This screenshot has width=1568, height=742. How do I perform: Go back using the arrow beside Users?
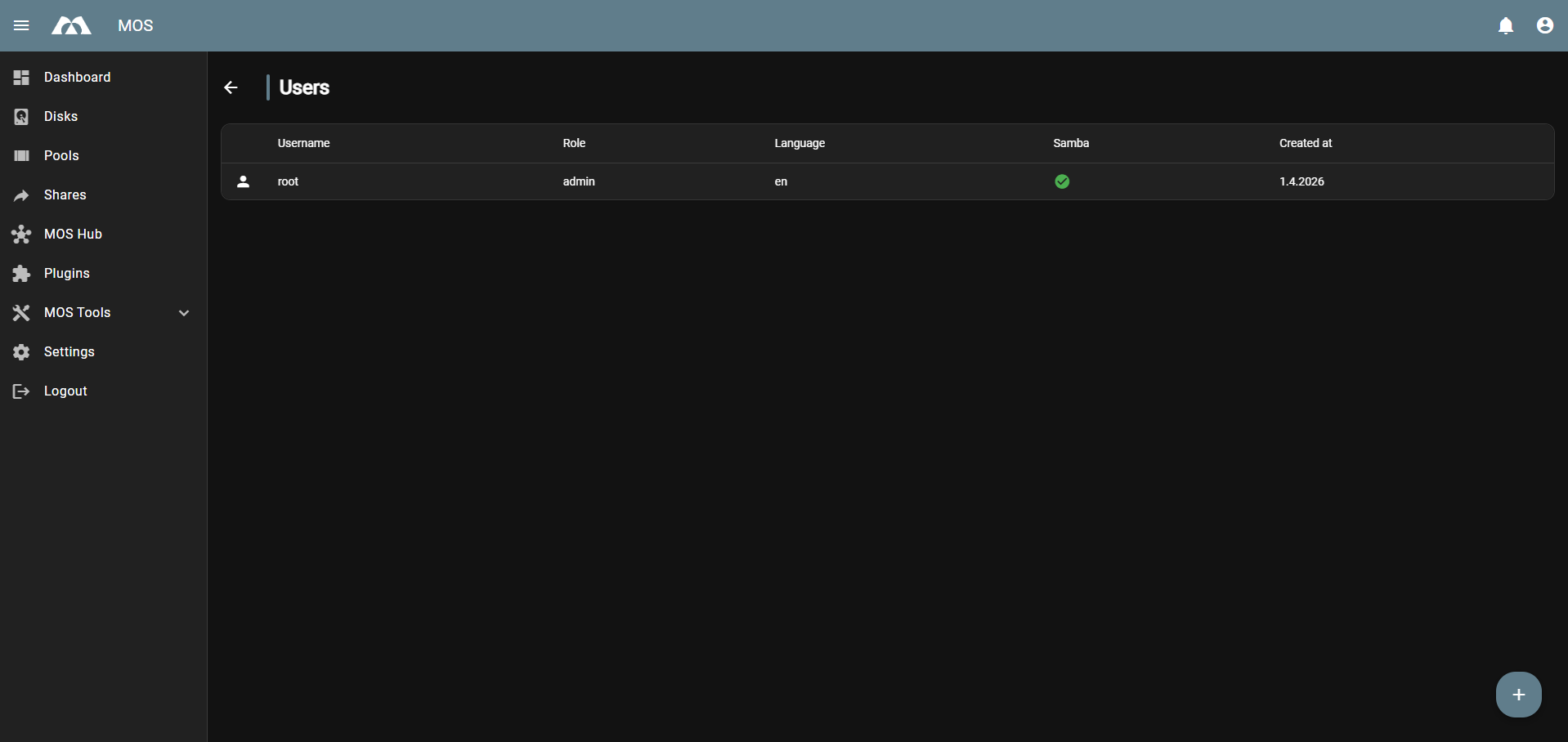231,87
